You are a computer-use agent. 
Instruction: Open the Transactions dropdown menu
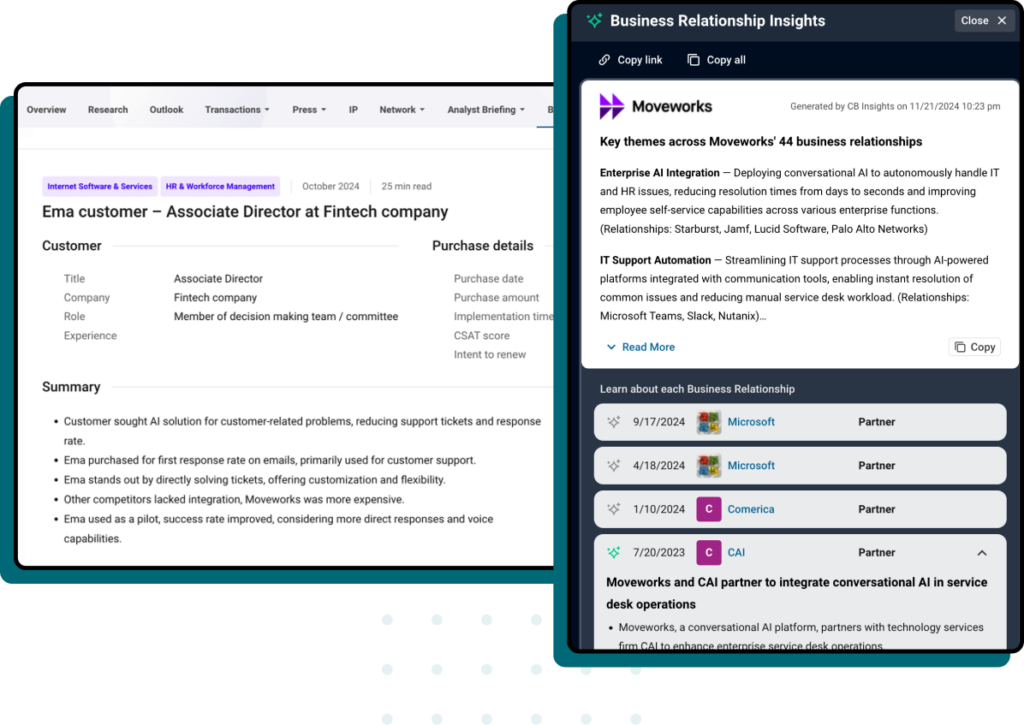237,110
